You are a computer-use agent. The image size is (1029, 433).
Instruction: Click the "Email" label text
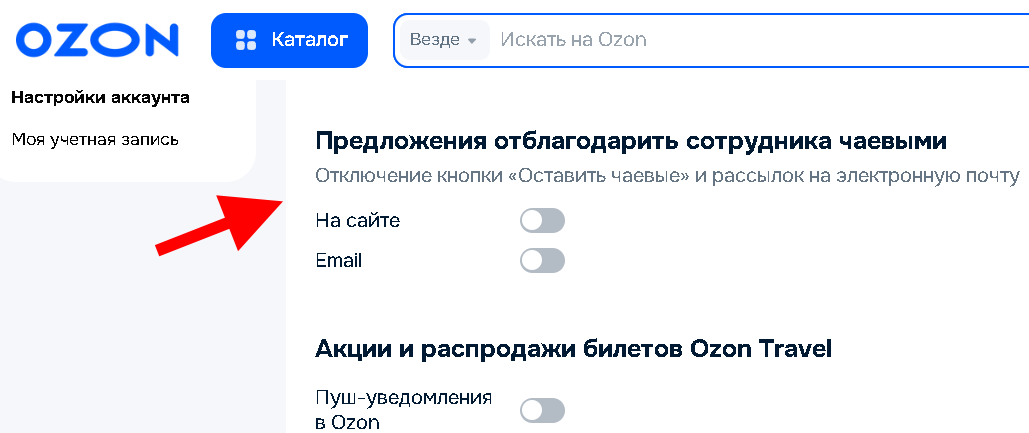click(338, 261)
